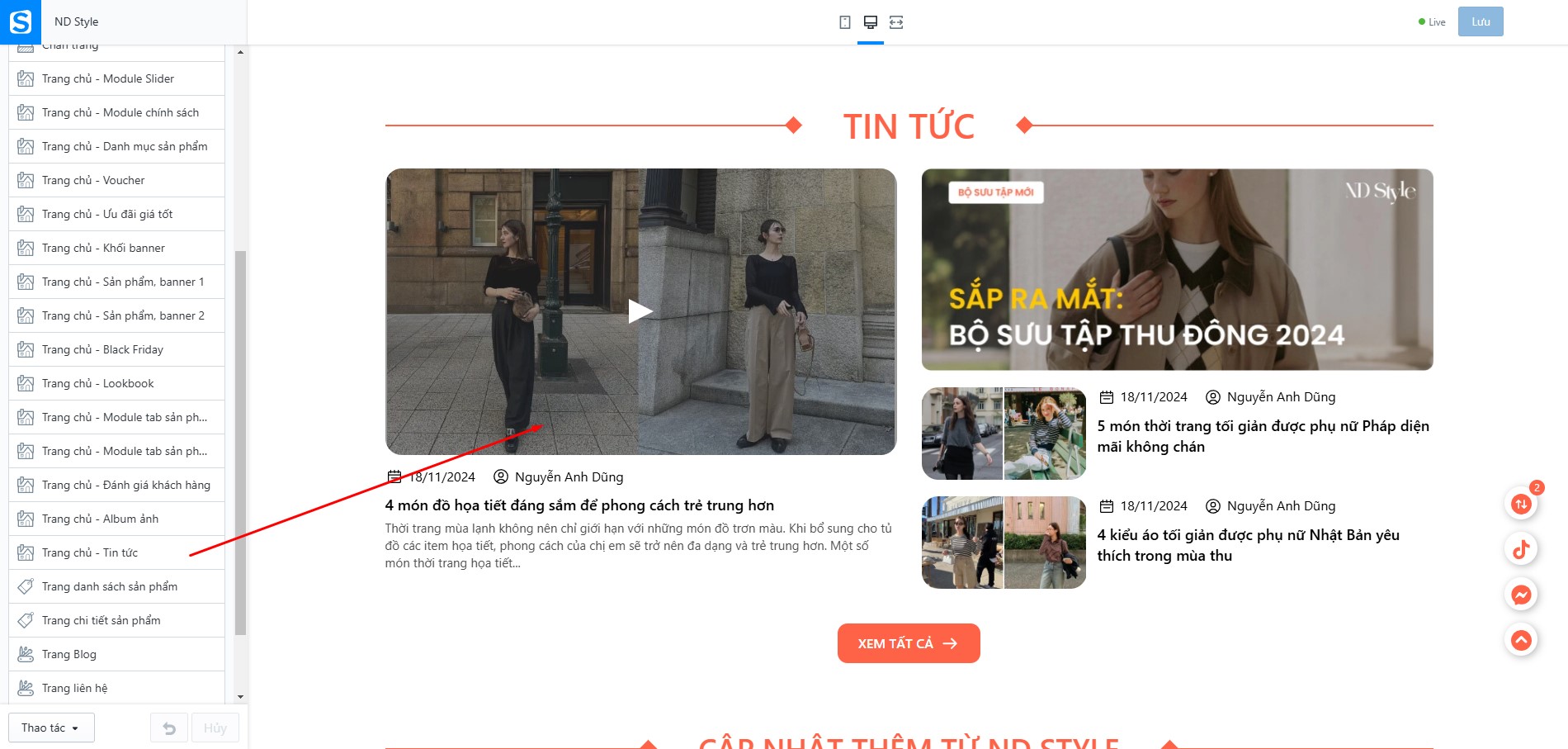Viewport: 1568px width, 749px height.
Task: Click the XEM TẤT CẢ button
Action: click(909, 643)
